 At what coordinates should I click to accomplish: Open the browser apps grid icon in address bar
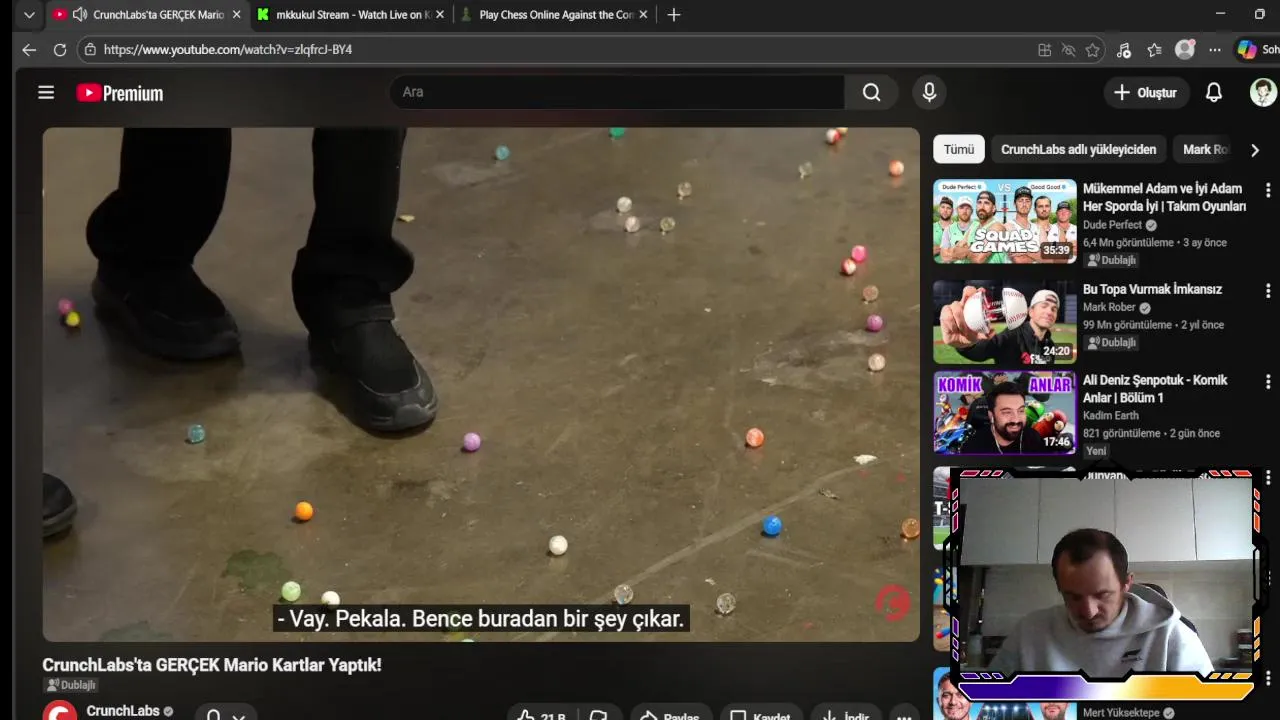click(1045, 50)
